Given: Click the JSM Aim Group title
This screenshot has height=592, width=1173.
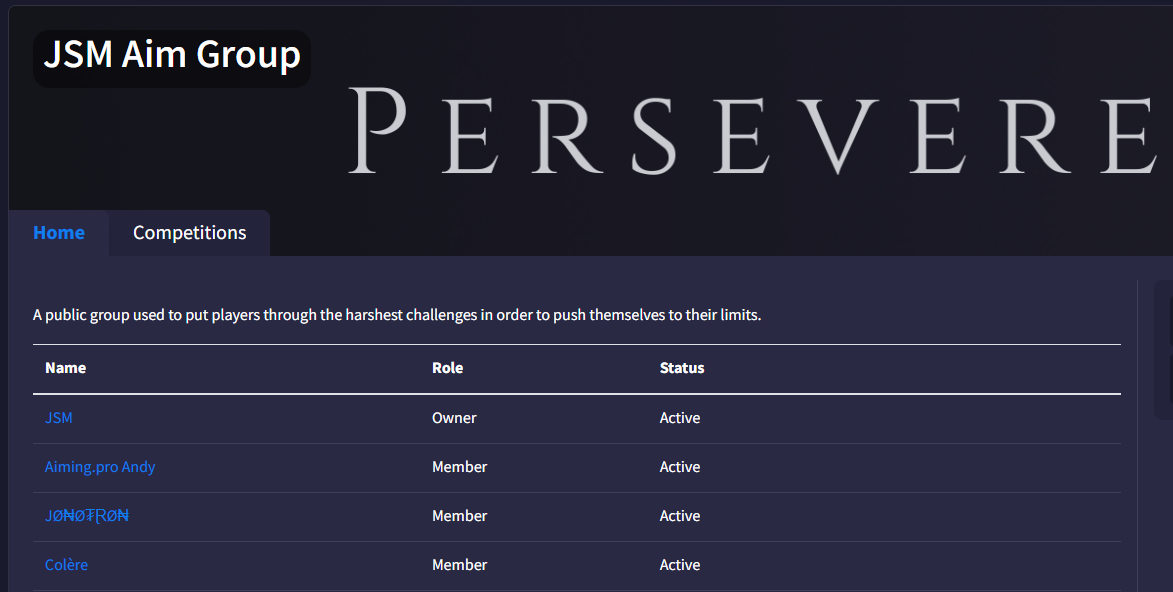Looking at the screenshot, I should click(x=172, y=55).
